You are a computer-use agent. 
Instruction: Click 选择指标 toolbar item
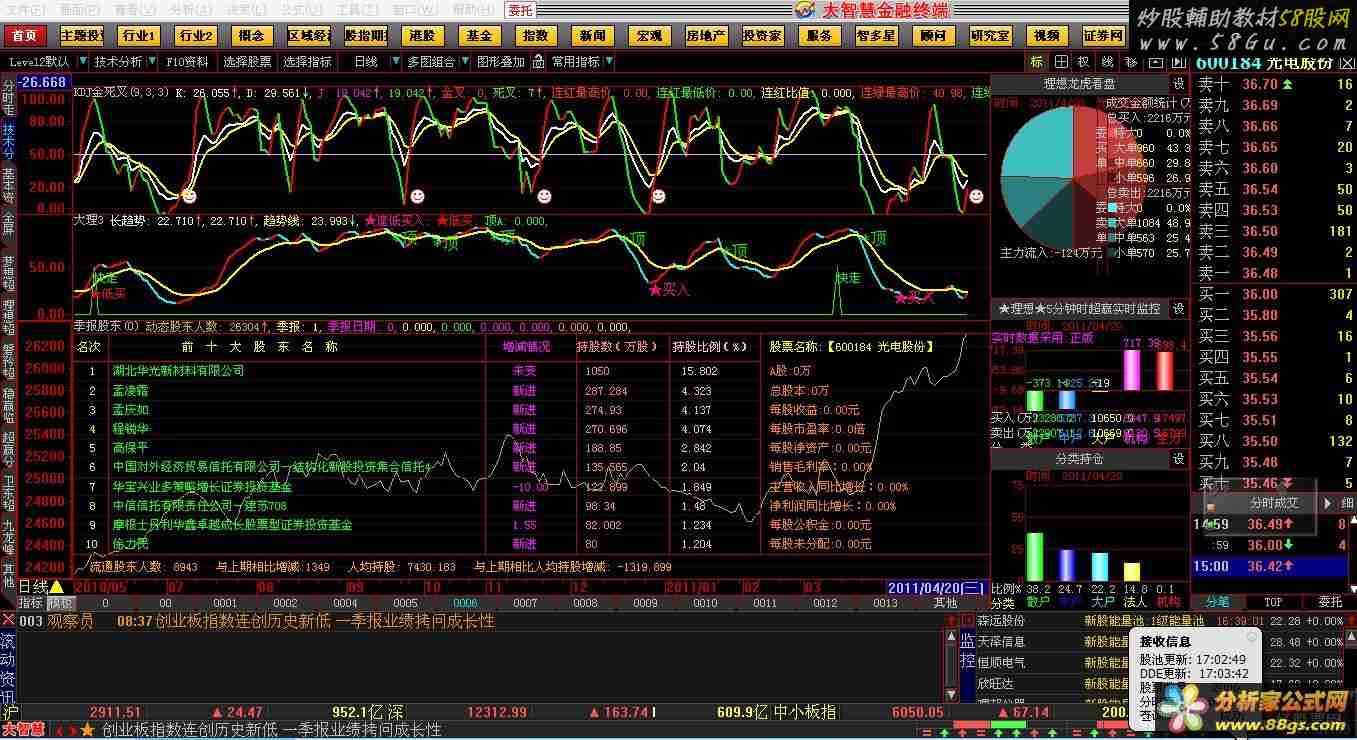coord(307,62)
